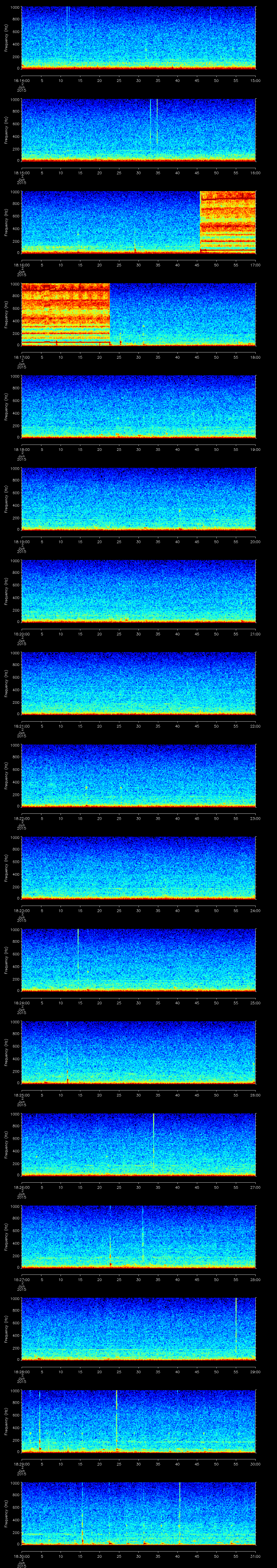Click the 18:29:00 start time label
The height and width of the screenshot is (1568, 277).
coord(21,1464)
